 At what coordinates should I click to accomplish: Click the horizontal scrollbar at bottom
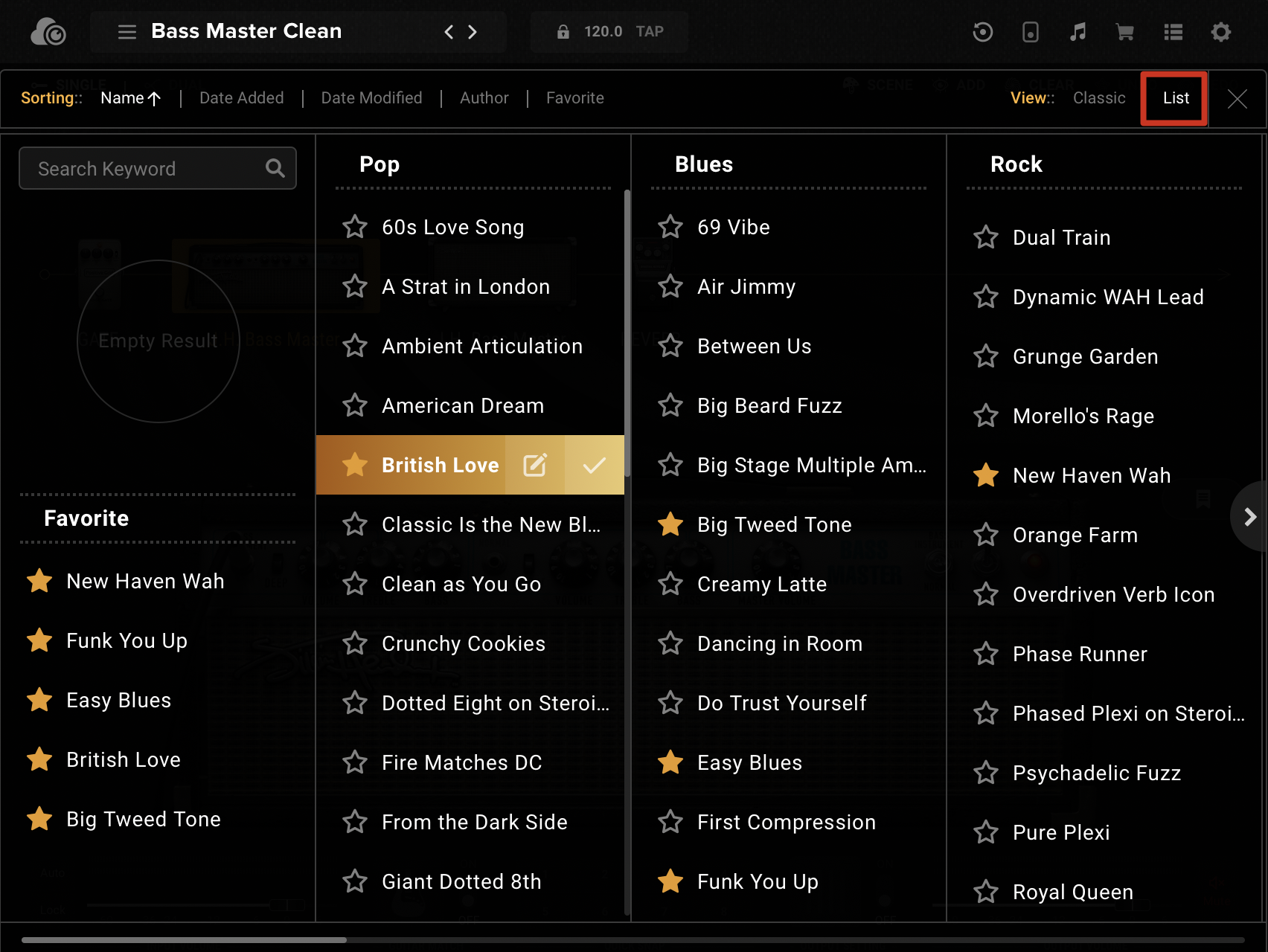(184, 939)
